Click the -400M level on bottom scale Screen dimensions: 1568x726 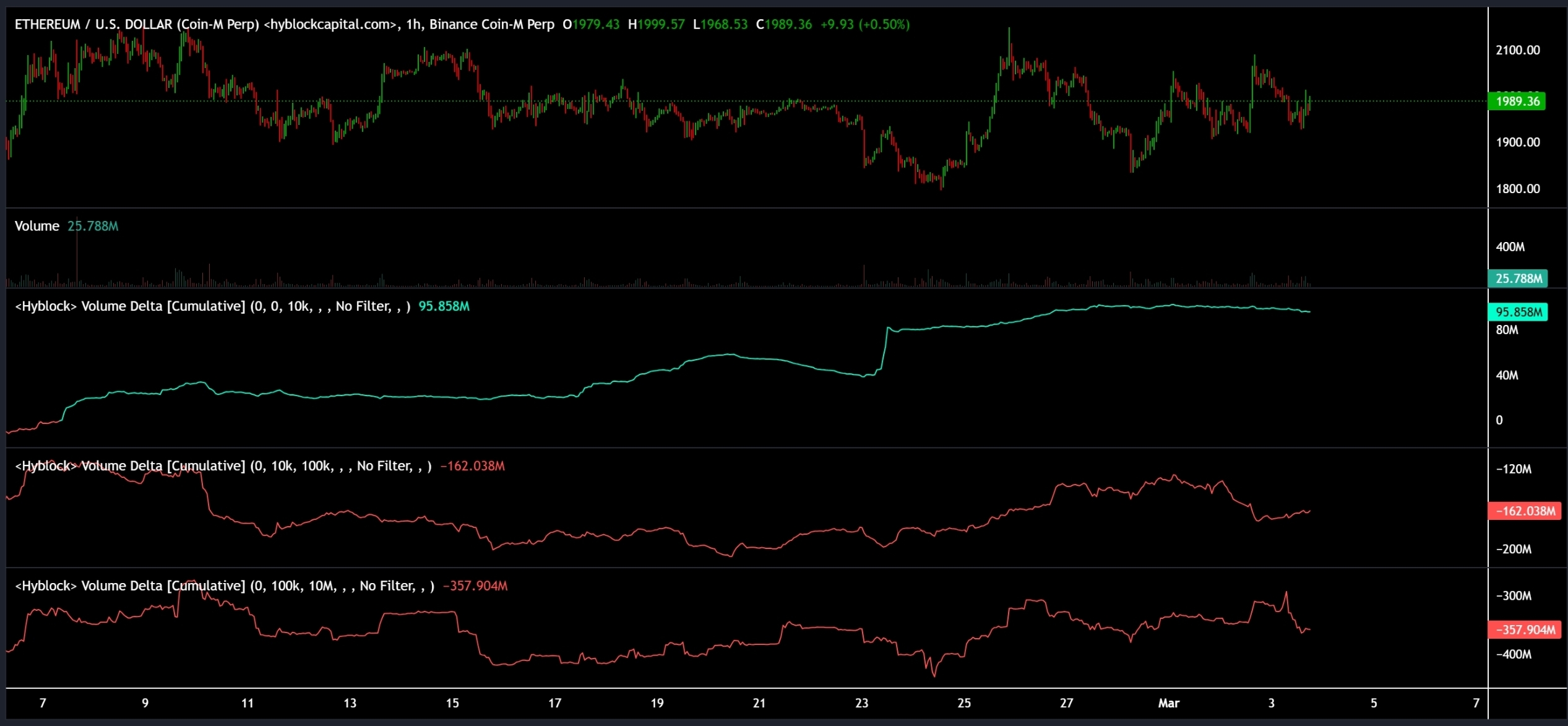[1514, 654]
